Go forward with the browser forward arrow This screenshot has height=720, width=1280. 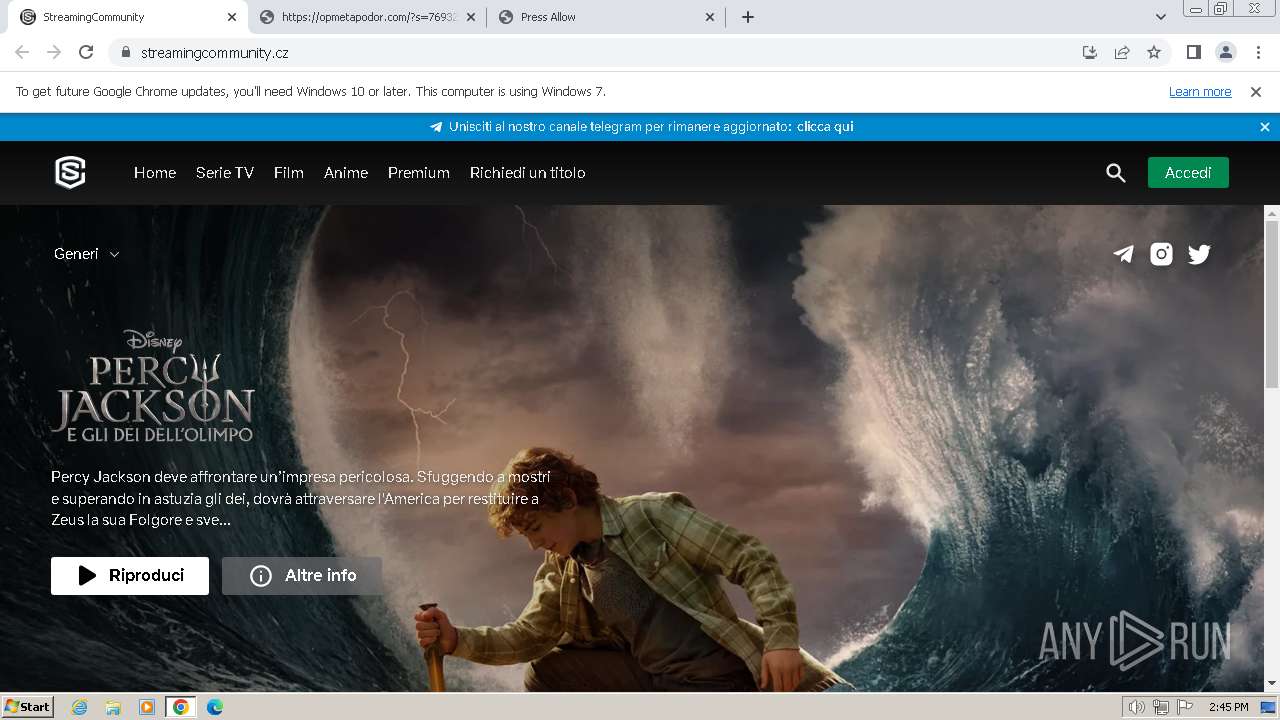pos(54,52)
